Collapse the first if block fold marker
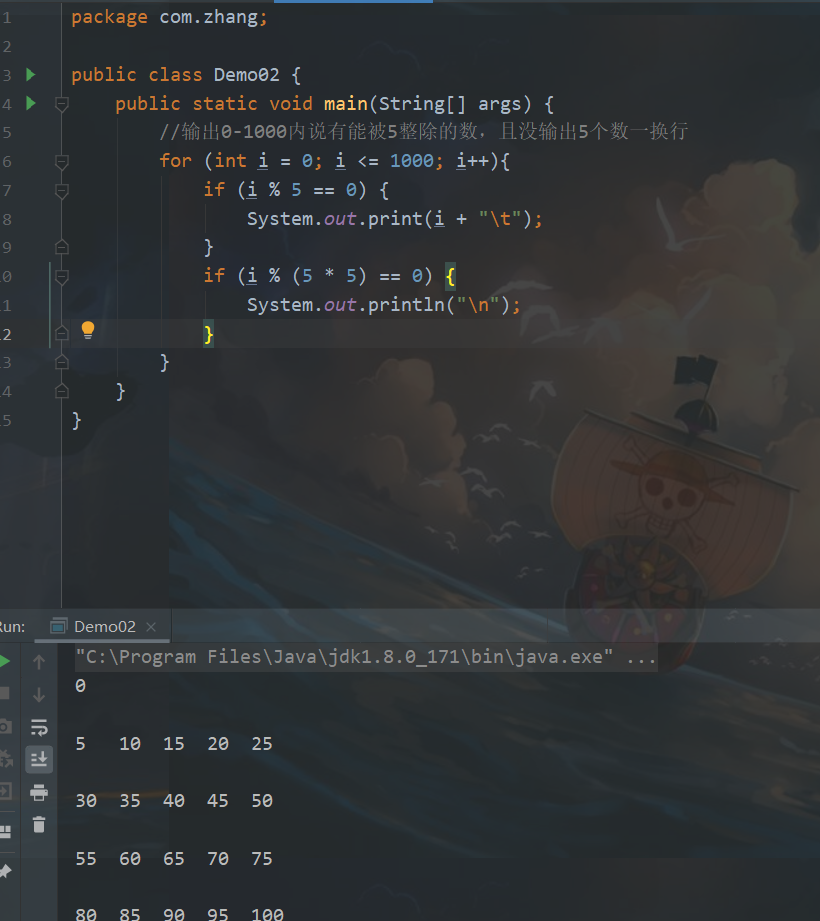The height and width of the screenshot is (921, 820). coord(62,190)
